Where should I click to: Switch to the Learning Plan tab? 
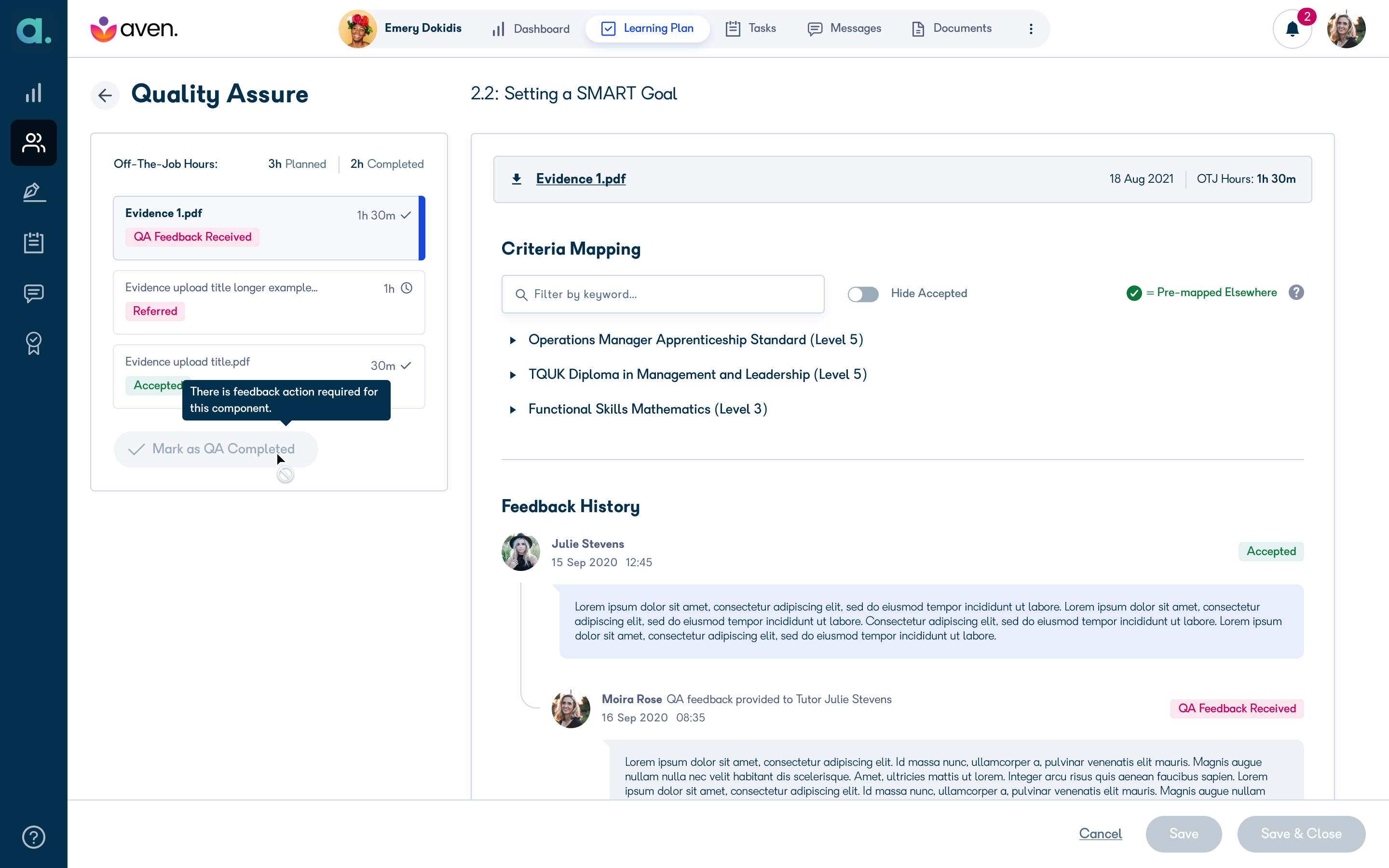[x=647, y=29]
